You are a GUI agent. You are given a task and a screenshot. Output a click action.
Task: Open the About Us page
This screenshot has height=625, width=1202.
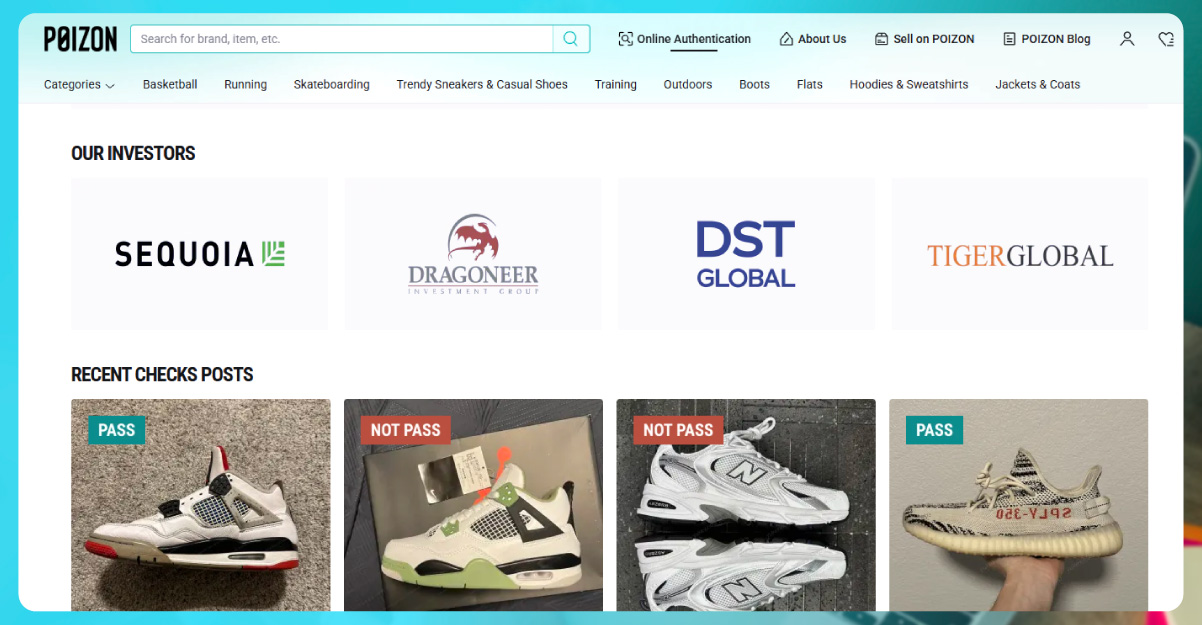point(821,38)
